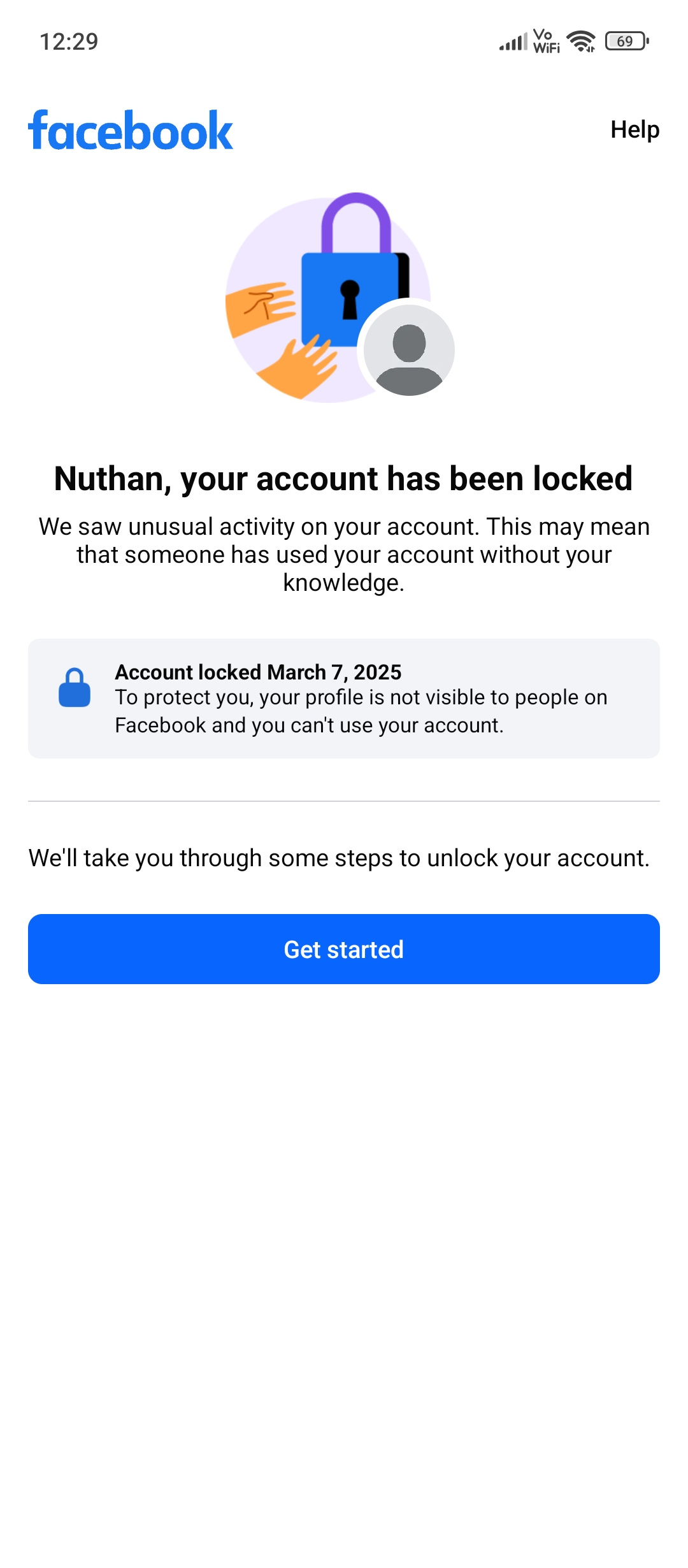Open the Help link
Image resolution: width=688 pixels, height=1568 pixels.
pos(634,129)
